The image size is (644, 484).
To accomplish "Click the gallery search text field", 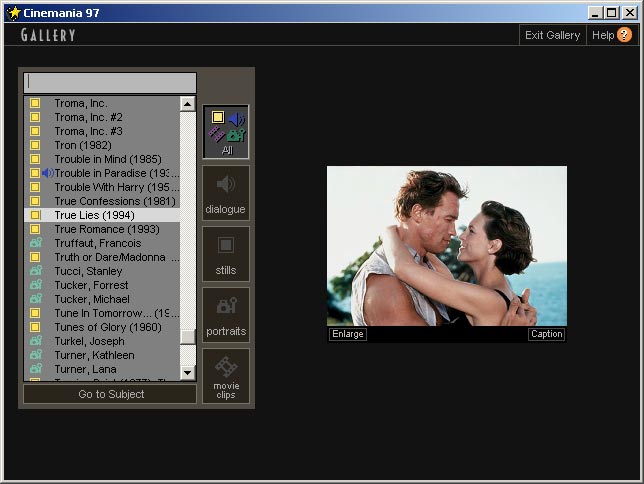I will (x=110, y=83).
